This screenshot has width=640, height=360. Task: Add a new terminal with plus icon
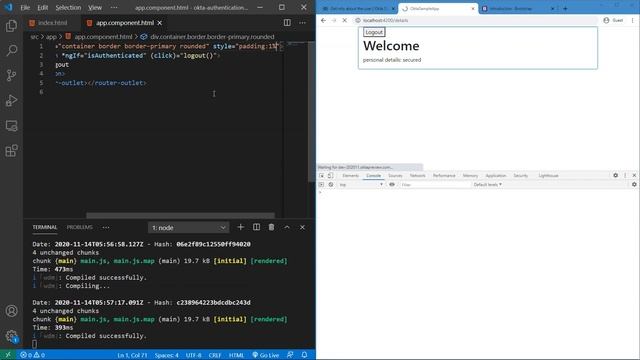click(x=240, y=227)
